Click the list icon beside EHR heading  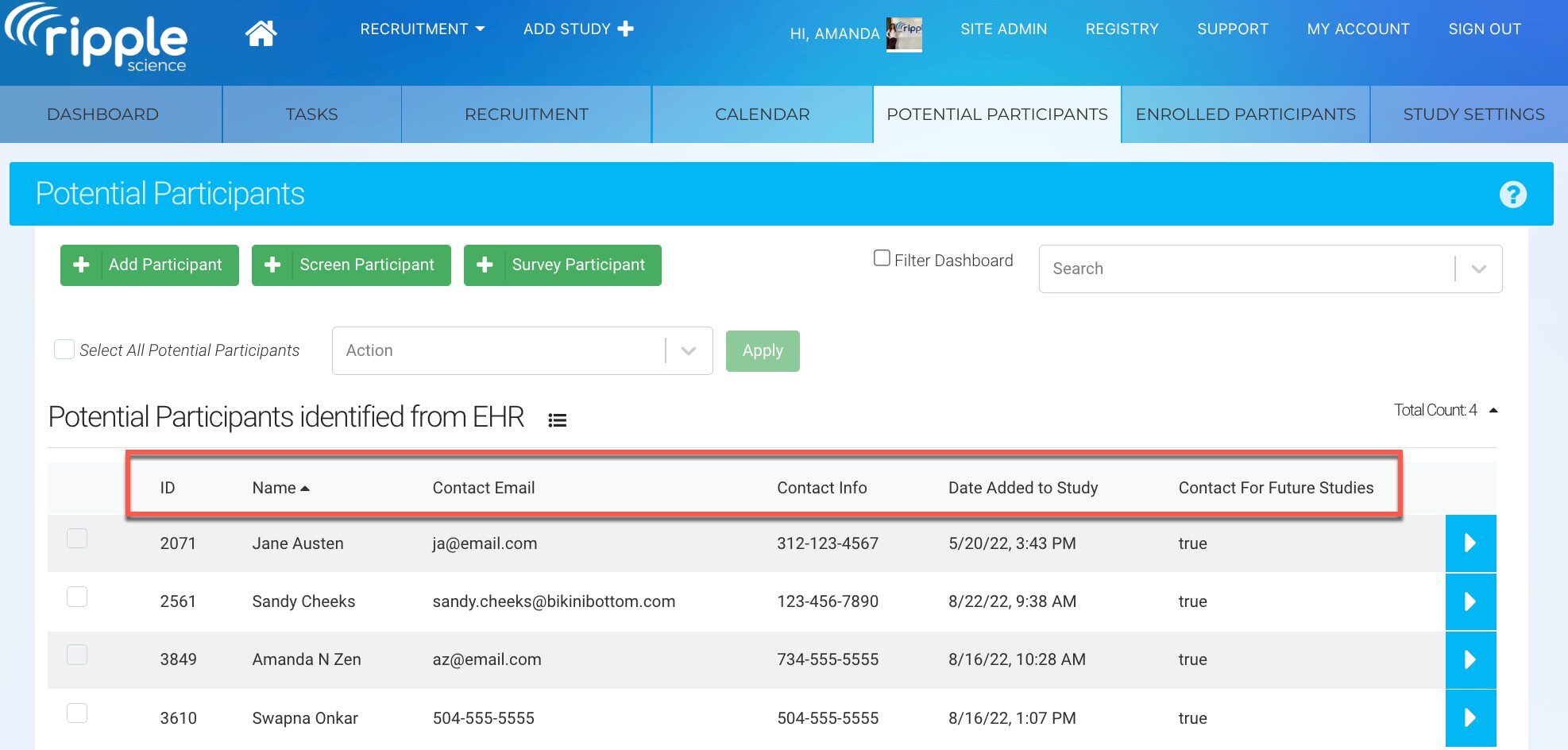(557, 420)
